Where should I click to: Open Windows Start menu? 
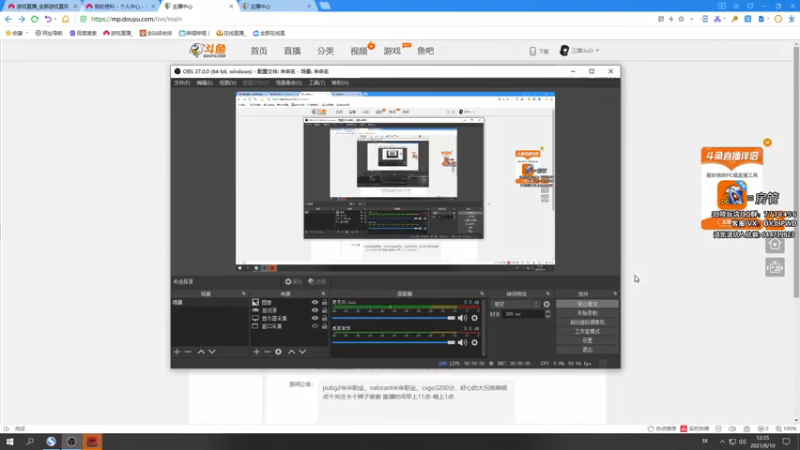click(x=9, y=441)
